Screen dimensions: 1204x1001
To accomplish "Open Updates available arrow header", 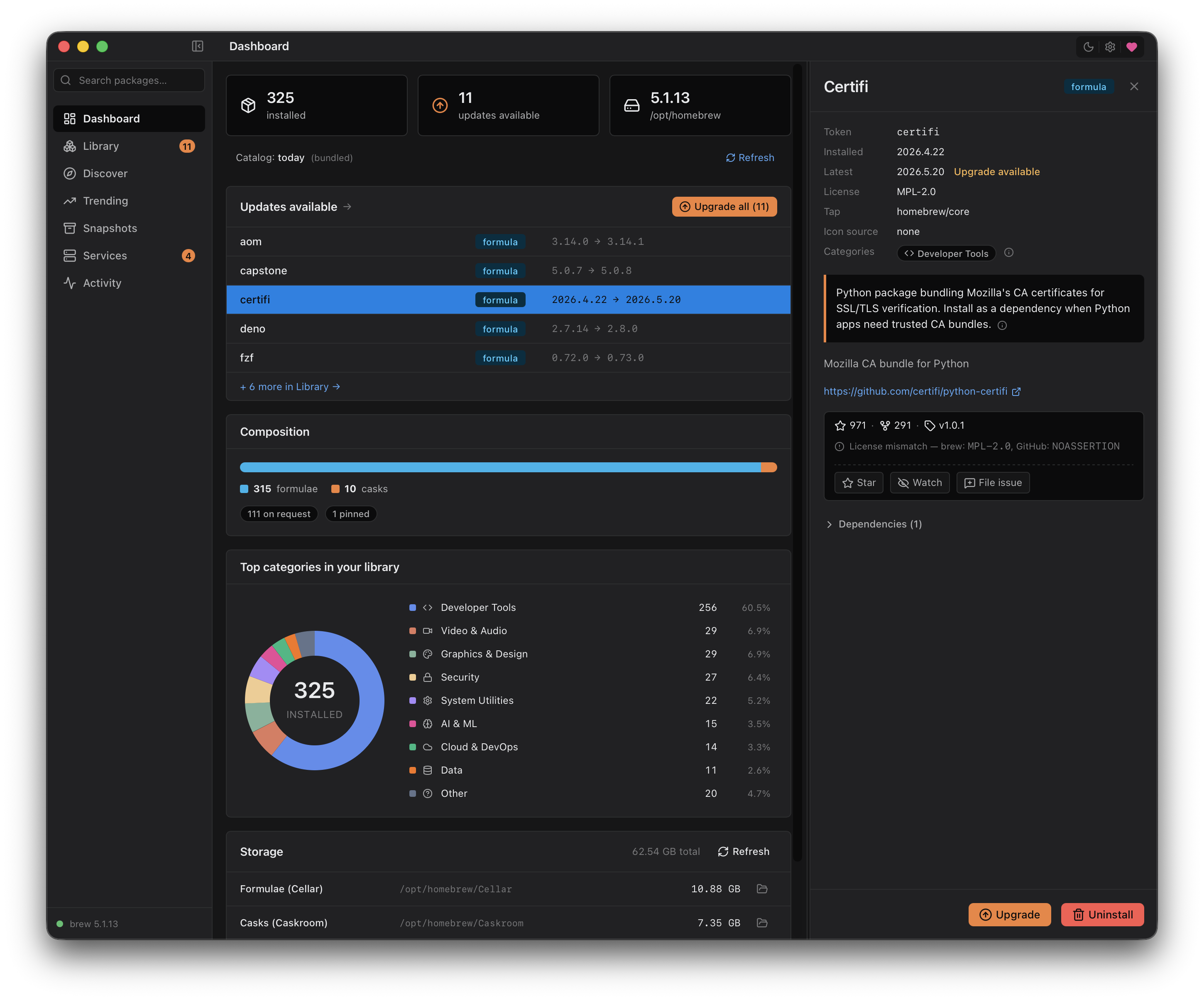I will [x=347, y=207].
